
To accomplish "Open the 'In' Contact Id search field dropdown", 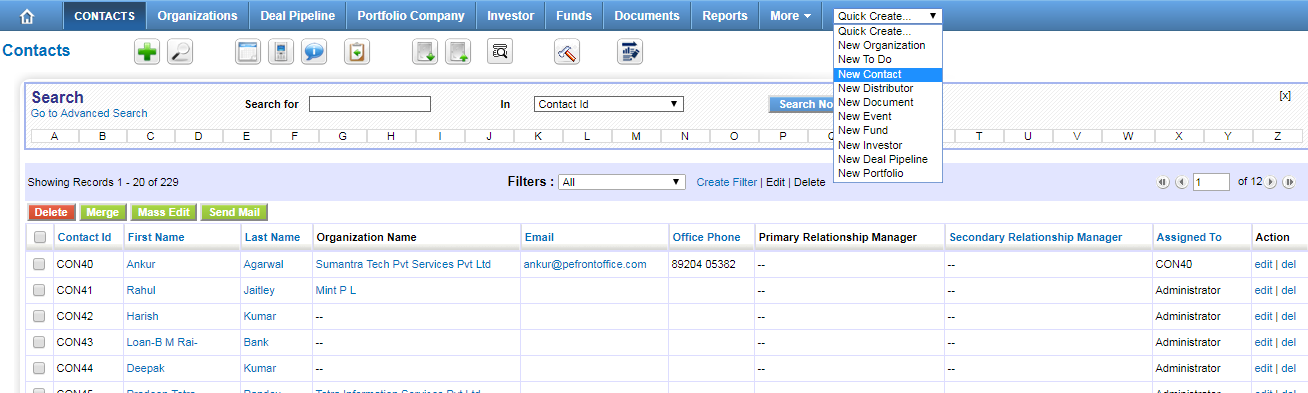I will point(608,103).
